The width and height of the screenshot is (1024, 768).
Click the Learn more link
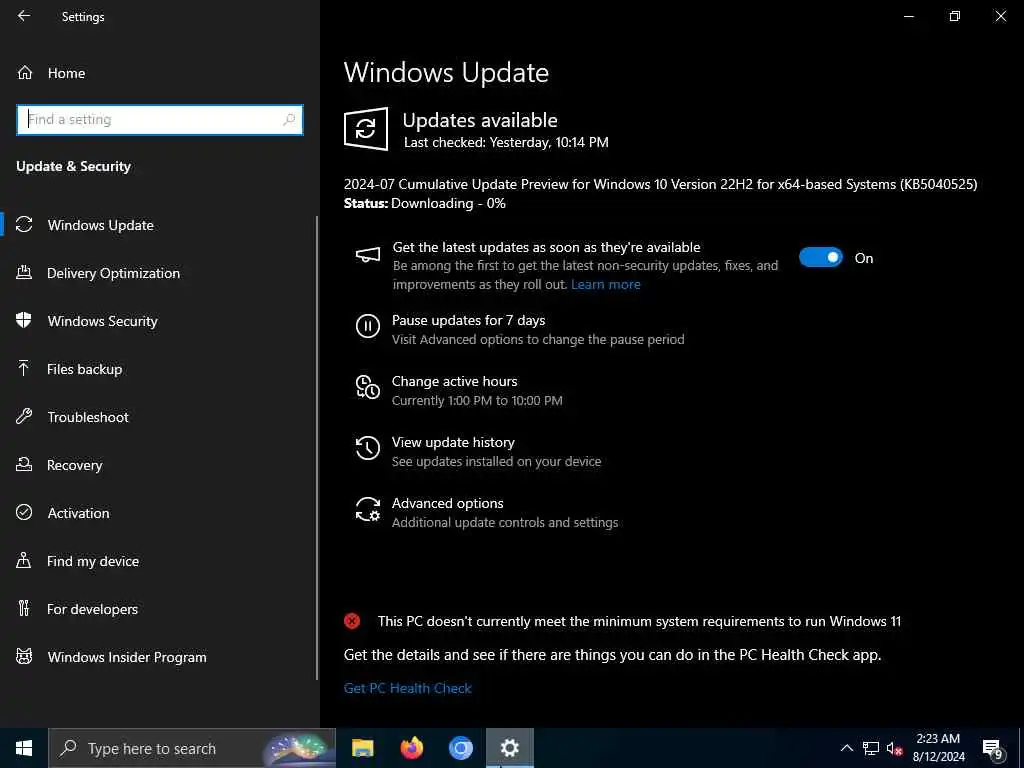tap(605, 284)
